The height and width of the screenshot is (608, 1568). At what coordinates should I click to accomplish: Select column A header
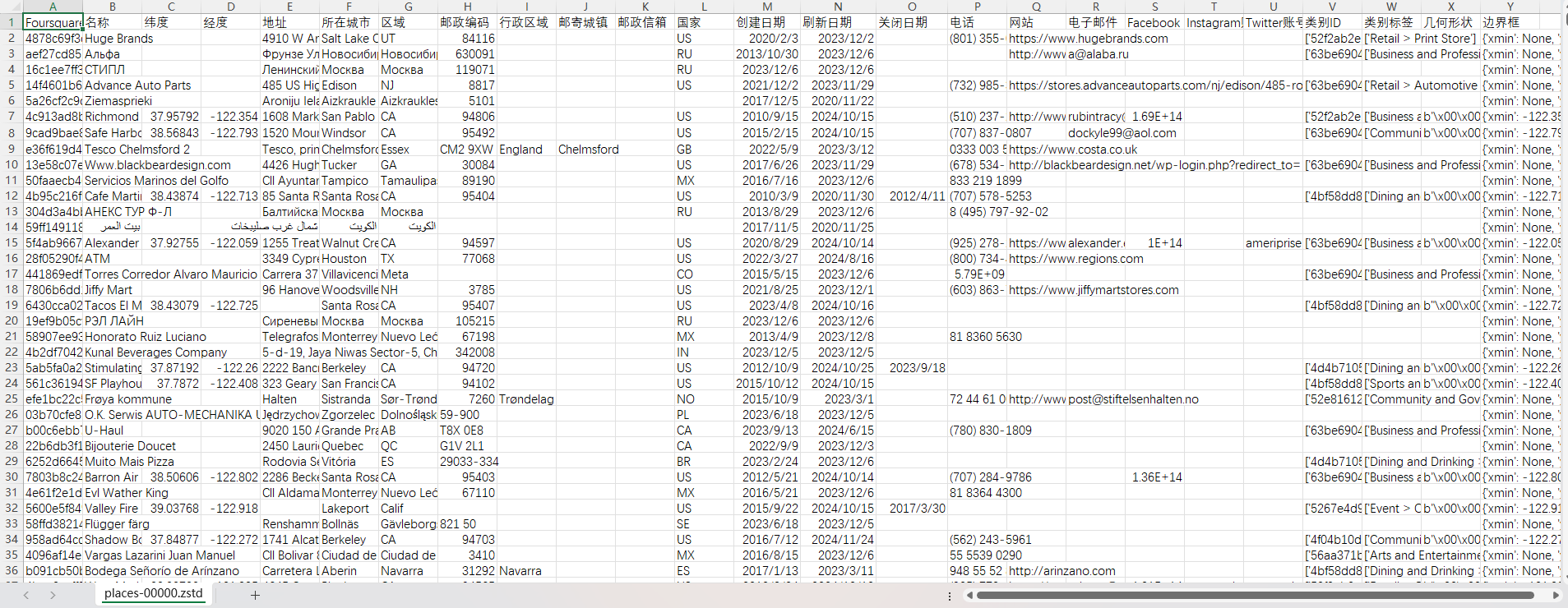[53, 7]
